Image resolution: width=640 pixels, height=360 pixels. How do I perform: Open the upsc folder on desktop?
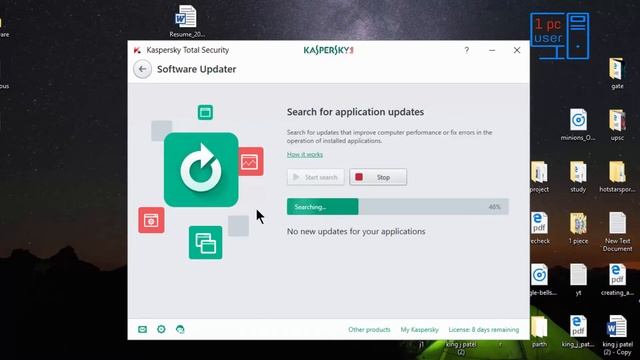click(617, 124)
